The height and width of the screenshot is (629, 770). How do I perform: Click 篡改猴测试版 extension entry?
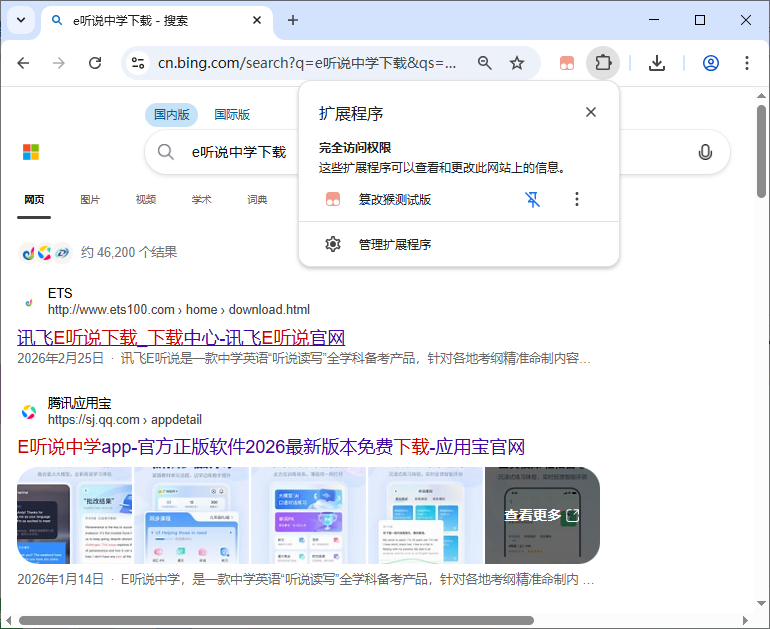[395, 199]
